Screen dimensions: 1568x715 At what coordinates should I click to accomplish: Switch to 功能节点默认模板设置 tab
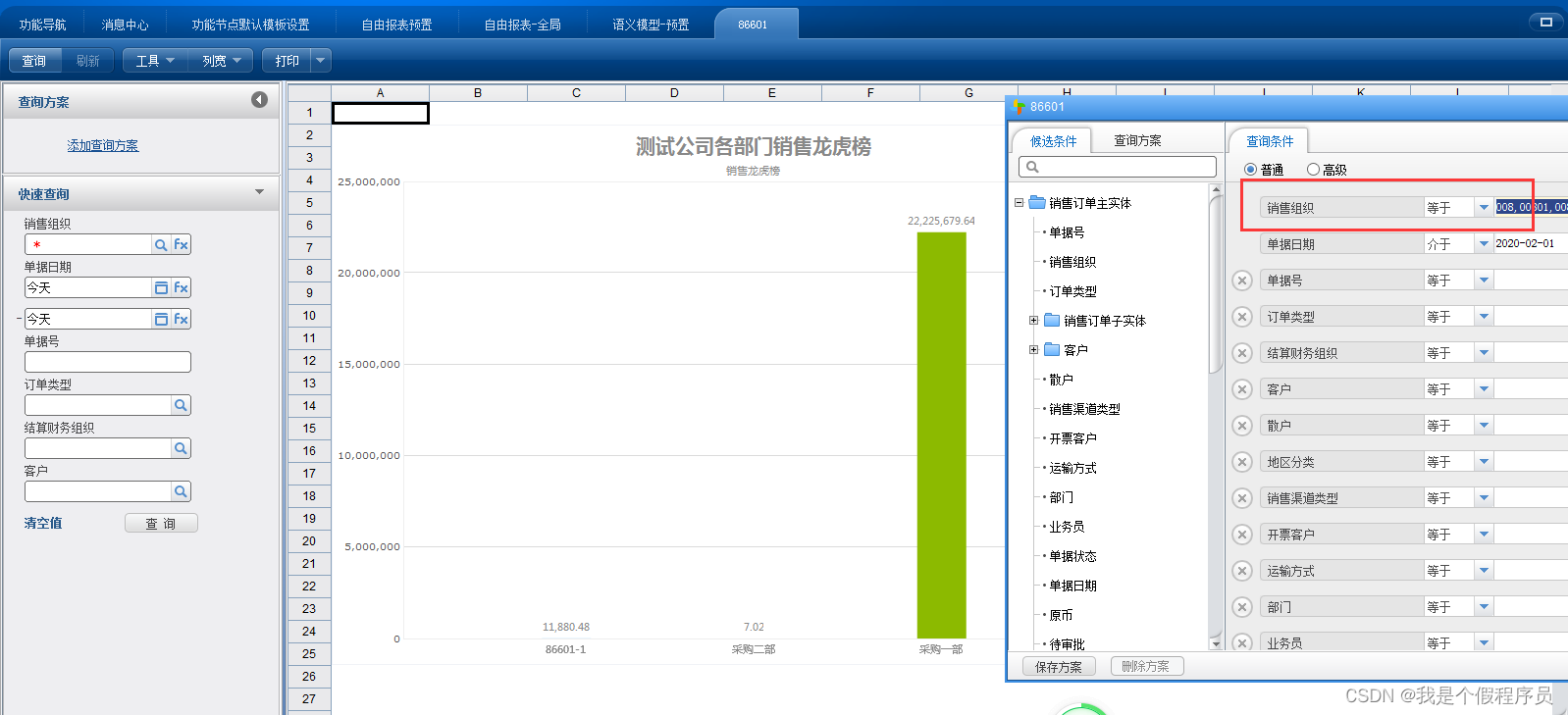click(x=250, y=25)
